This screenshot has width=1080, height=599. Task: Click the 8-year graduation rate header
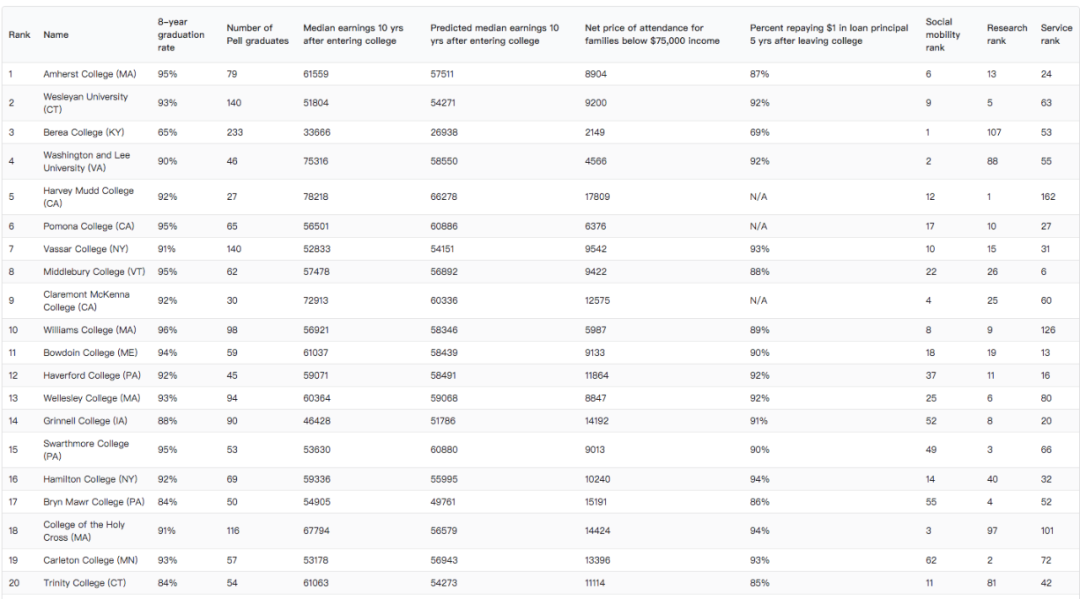pos(181,35)
